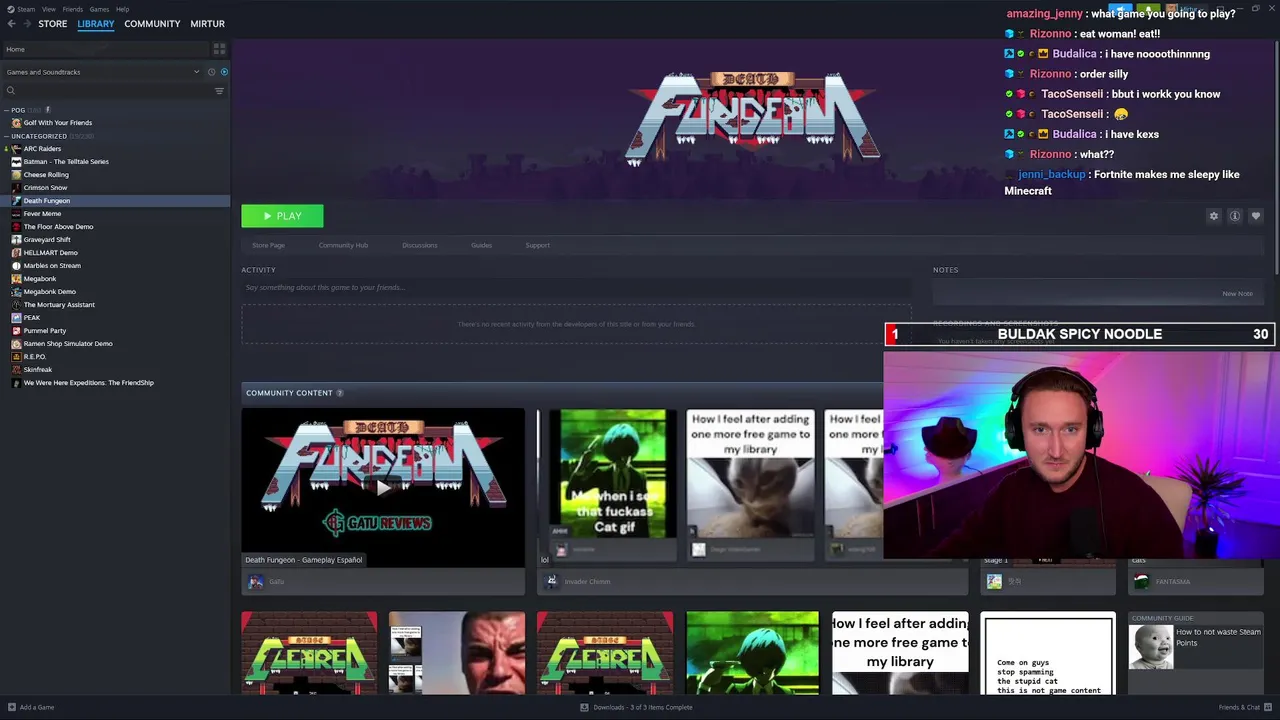Open the Store Page link

[x=268, y=245]
